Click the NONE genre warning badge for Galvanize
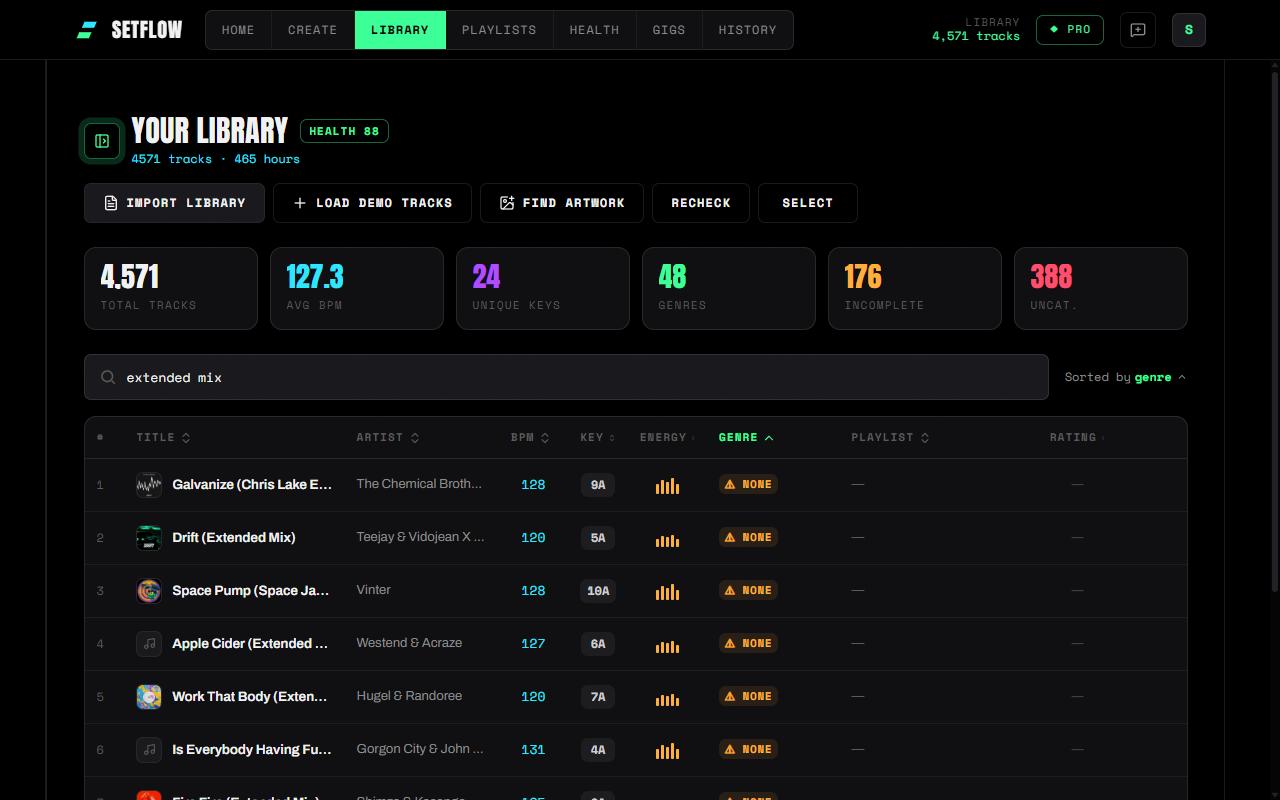The image size is (1280, 800). pos(748,484)
